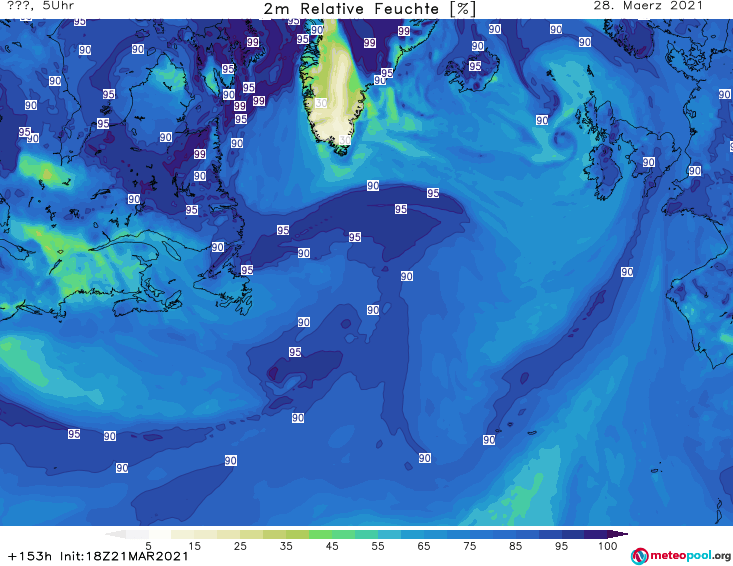Click the legend value '35'
The height and width of the screenshot is (566, 733).
(286, 546)
